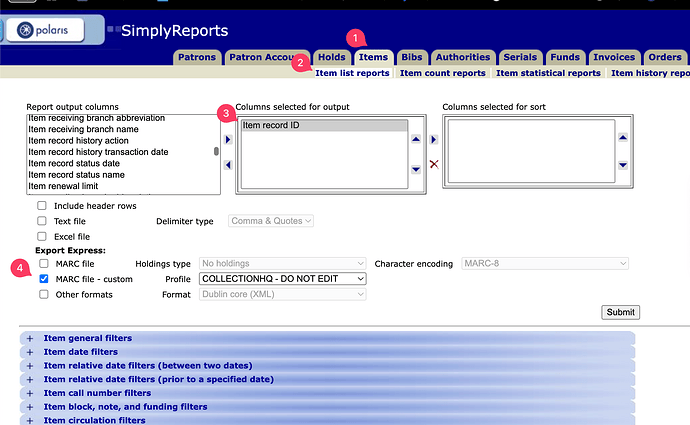Uncheck MARC file - custom checkbox
690x425 pixels.
pyautogui.click(x=42, y=279)
